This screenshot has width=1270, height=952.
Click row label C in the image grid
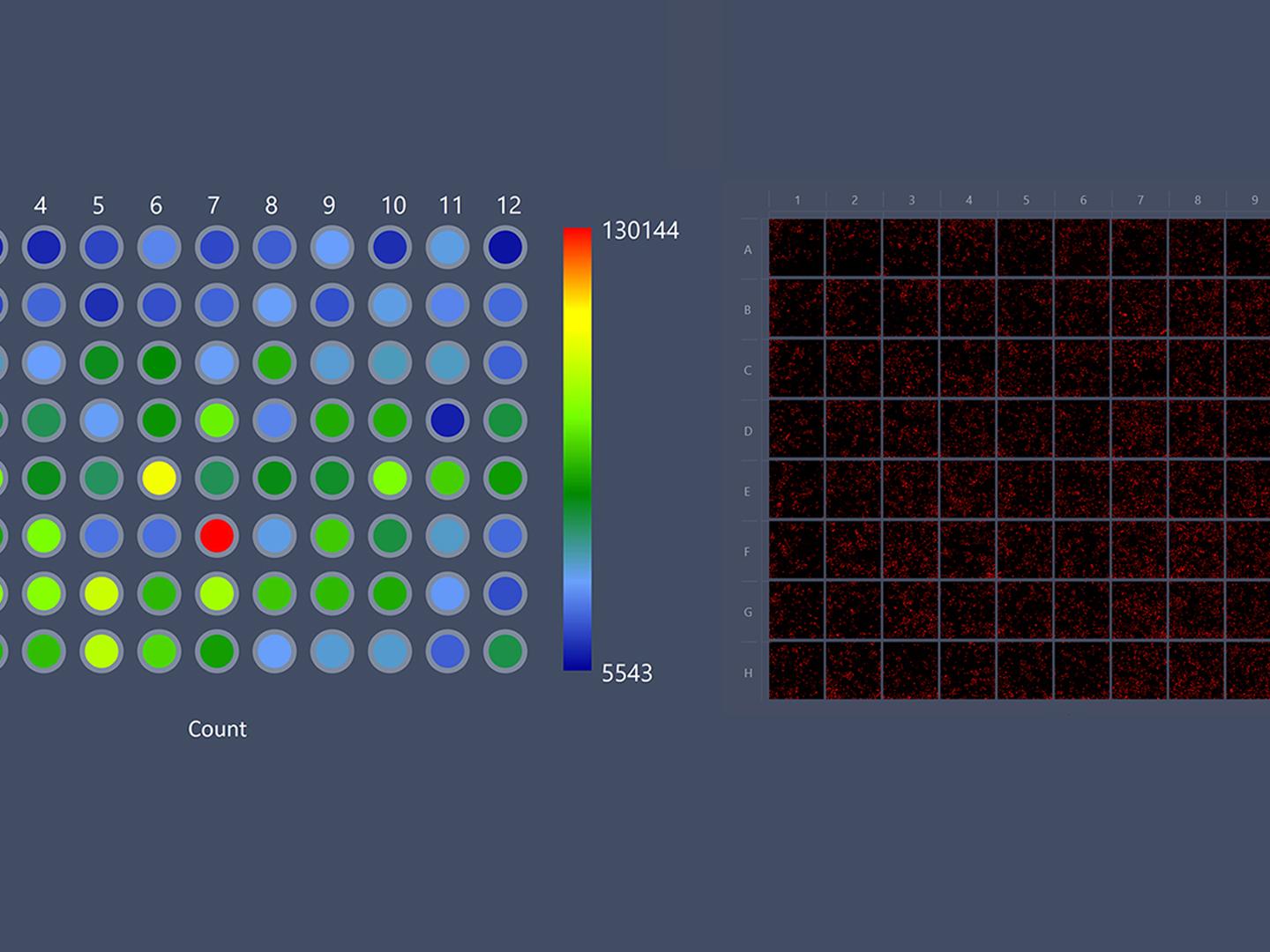(x=748, y=370)
